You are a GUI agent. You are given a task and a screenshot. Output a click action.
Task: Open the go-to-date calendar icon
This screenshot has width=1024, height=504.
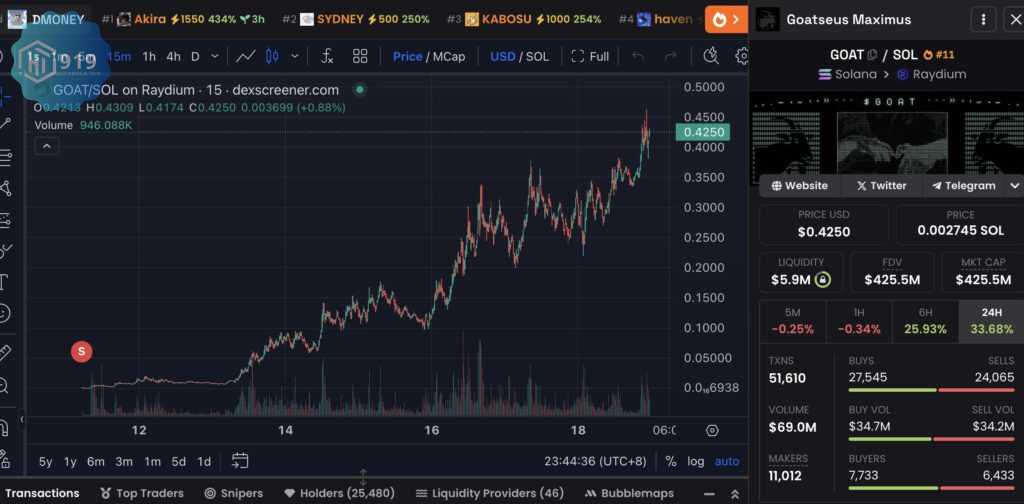tap(240, 461)
